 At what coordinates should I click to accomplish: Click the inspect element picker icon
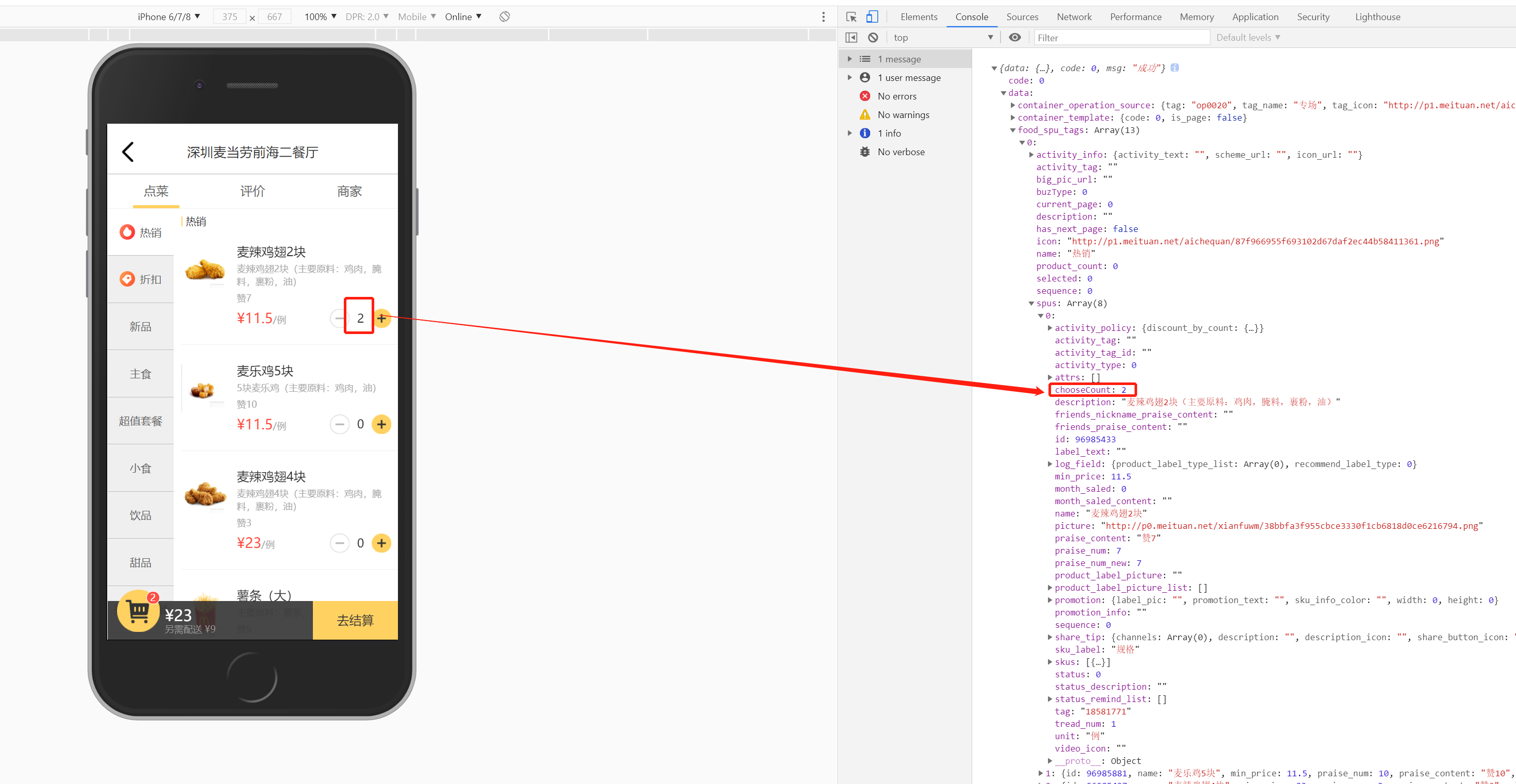(x=851, y=17)
